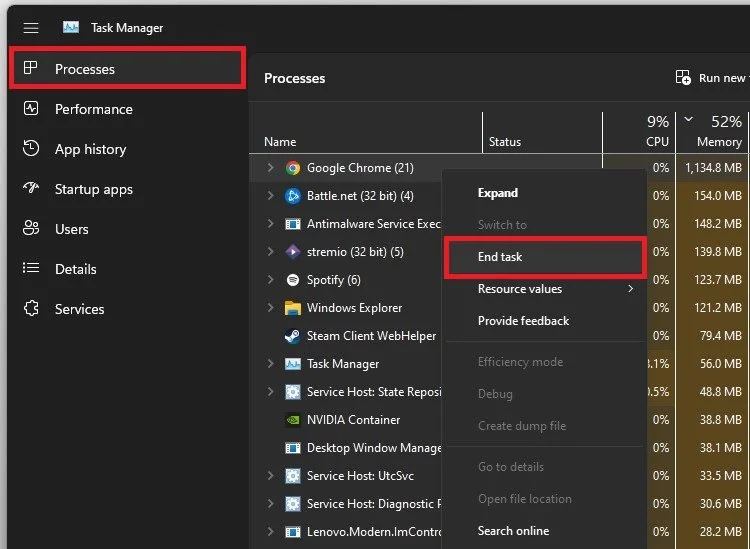Open App history from the sidebar

point(90,149)
